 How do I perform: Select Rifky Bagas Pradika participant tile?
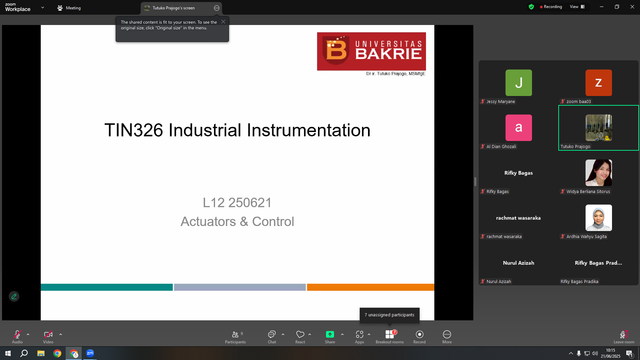(x=598, y=263)
